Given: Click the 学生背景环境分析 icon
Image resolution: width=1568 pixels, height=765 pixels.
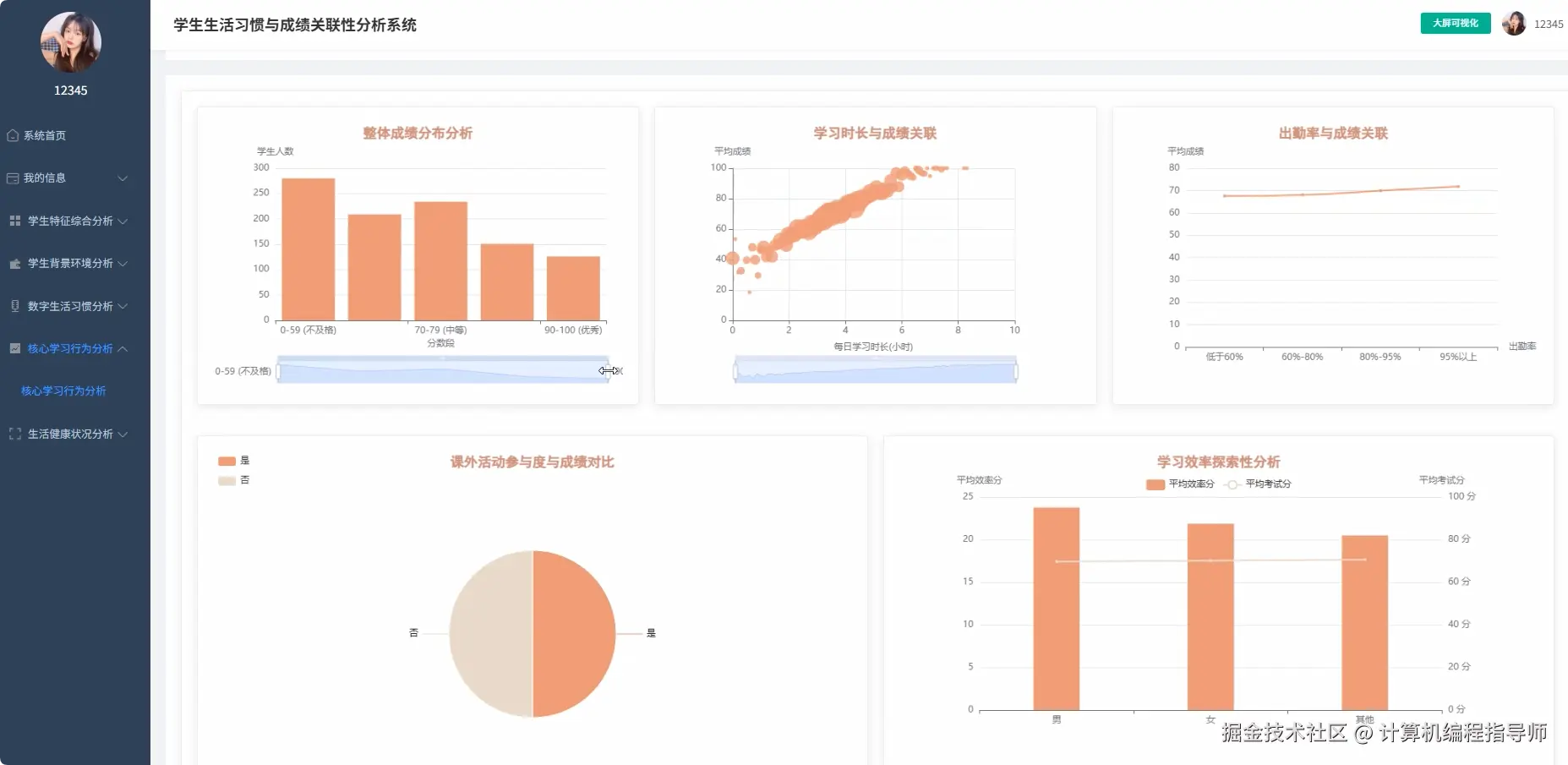Looking at the screenshot, I should (x=14, y=264).
